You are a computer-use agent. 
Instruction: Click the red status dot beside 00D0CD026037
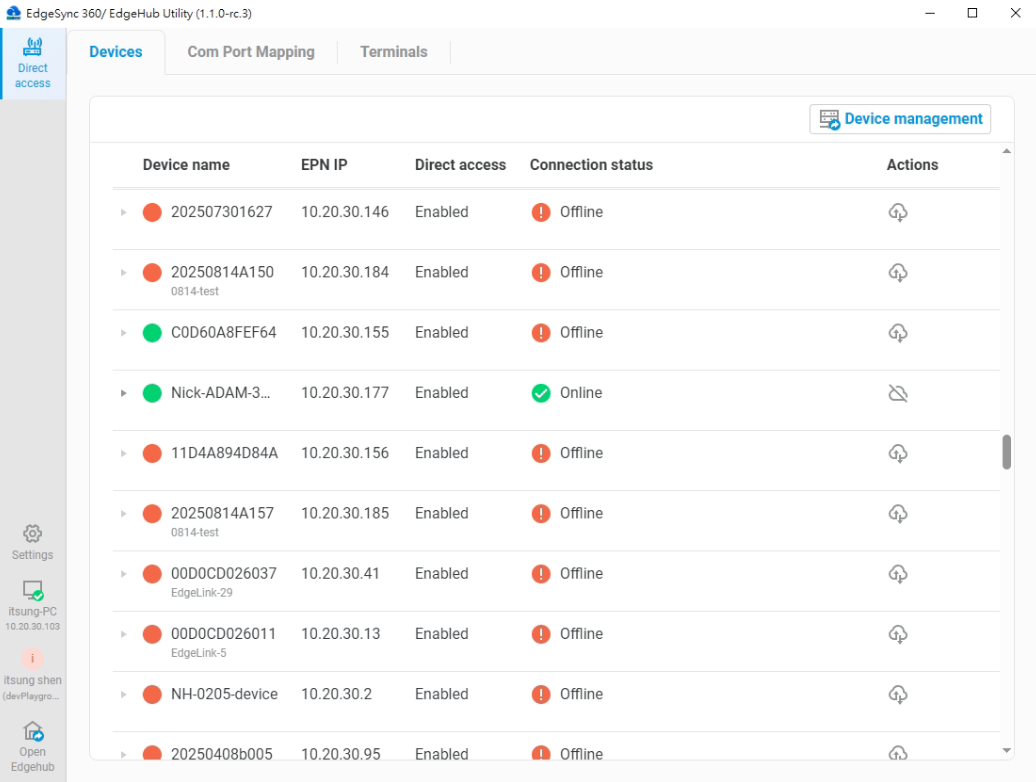point(152,573)
